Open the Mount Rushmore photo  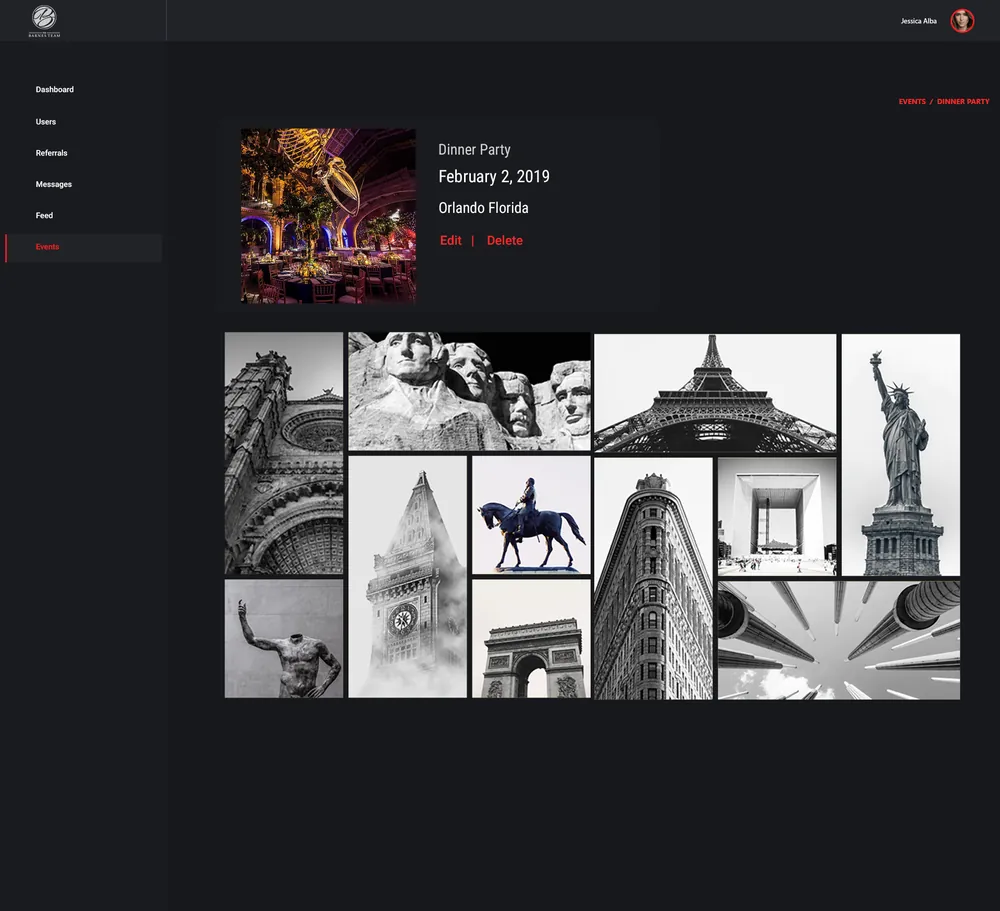tap(469, 391)
